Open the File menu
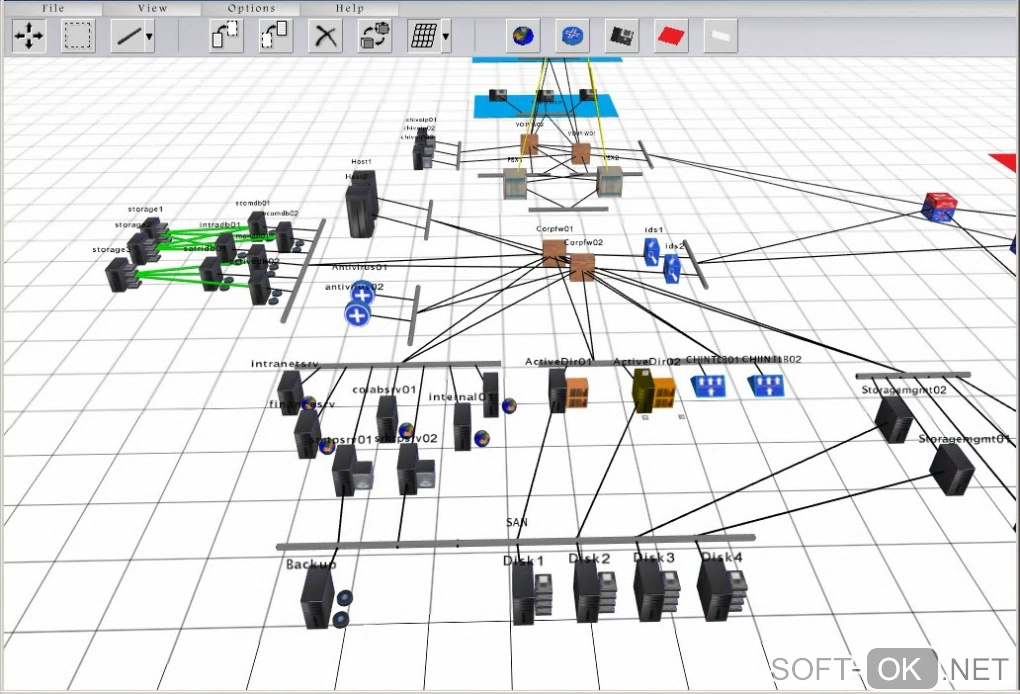 [53, 8]
